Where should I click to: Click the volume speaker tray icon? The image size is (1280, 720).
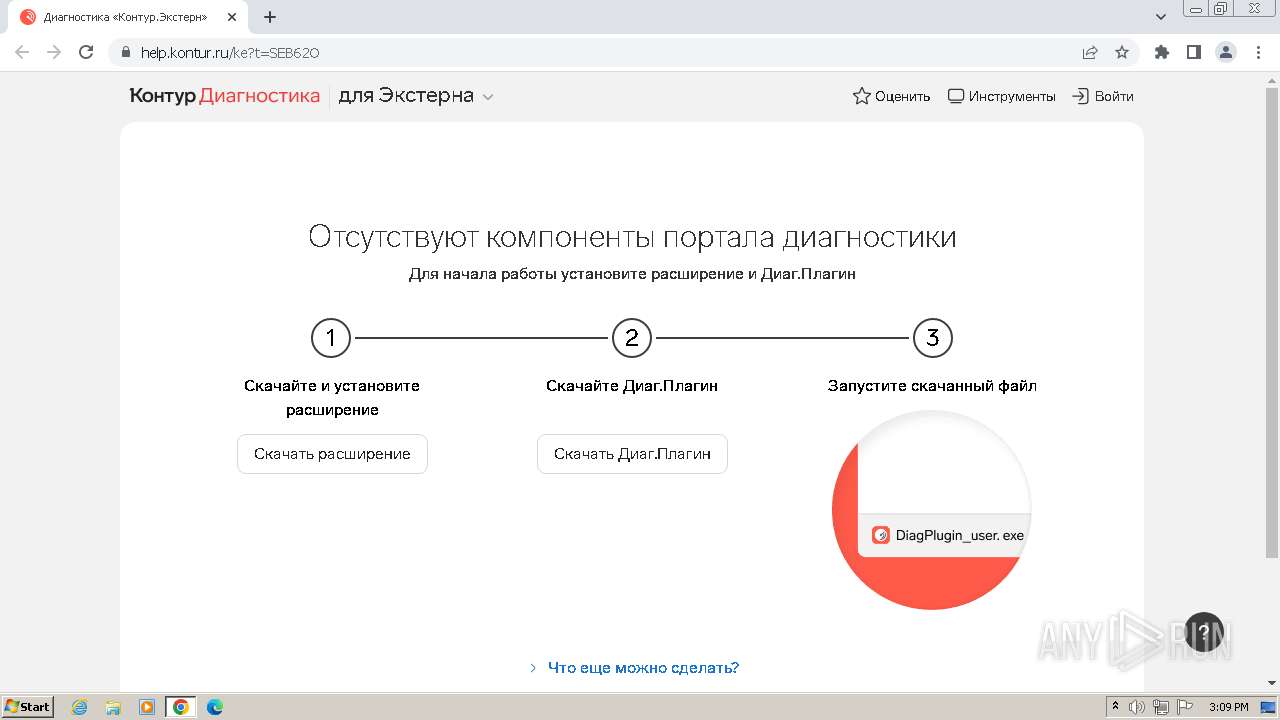pyautogui.click(x=1137, y=707)
